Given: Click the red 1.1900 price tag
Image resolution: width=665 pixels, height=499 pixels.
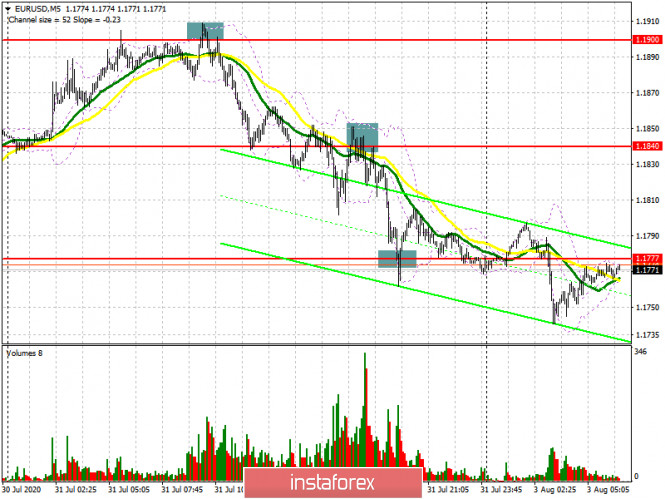Looking at the screenshot, I should pos(647,40).
